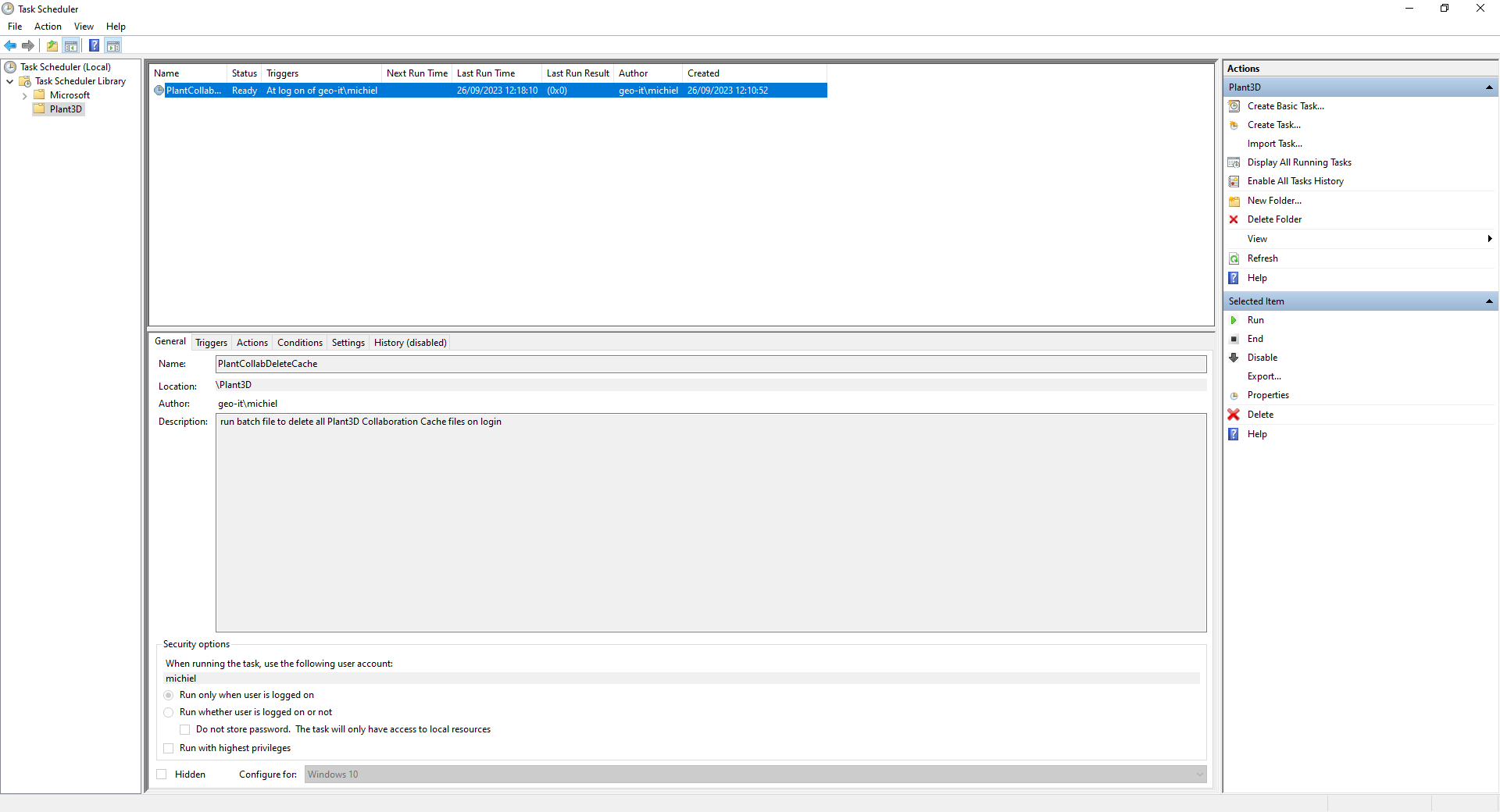Select the Plant3D folder in the tree
Image resolution: width=1500 pixels, height=812 pixels.
pyautogui.click(x=66, y=109)
